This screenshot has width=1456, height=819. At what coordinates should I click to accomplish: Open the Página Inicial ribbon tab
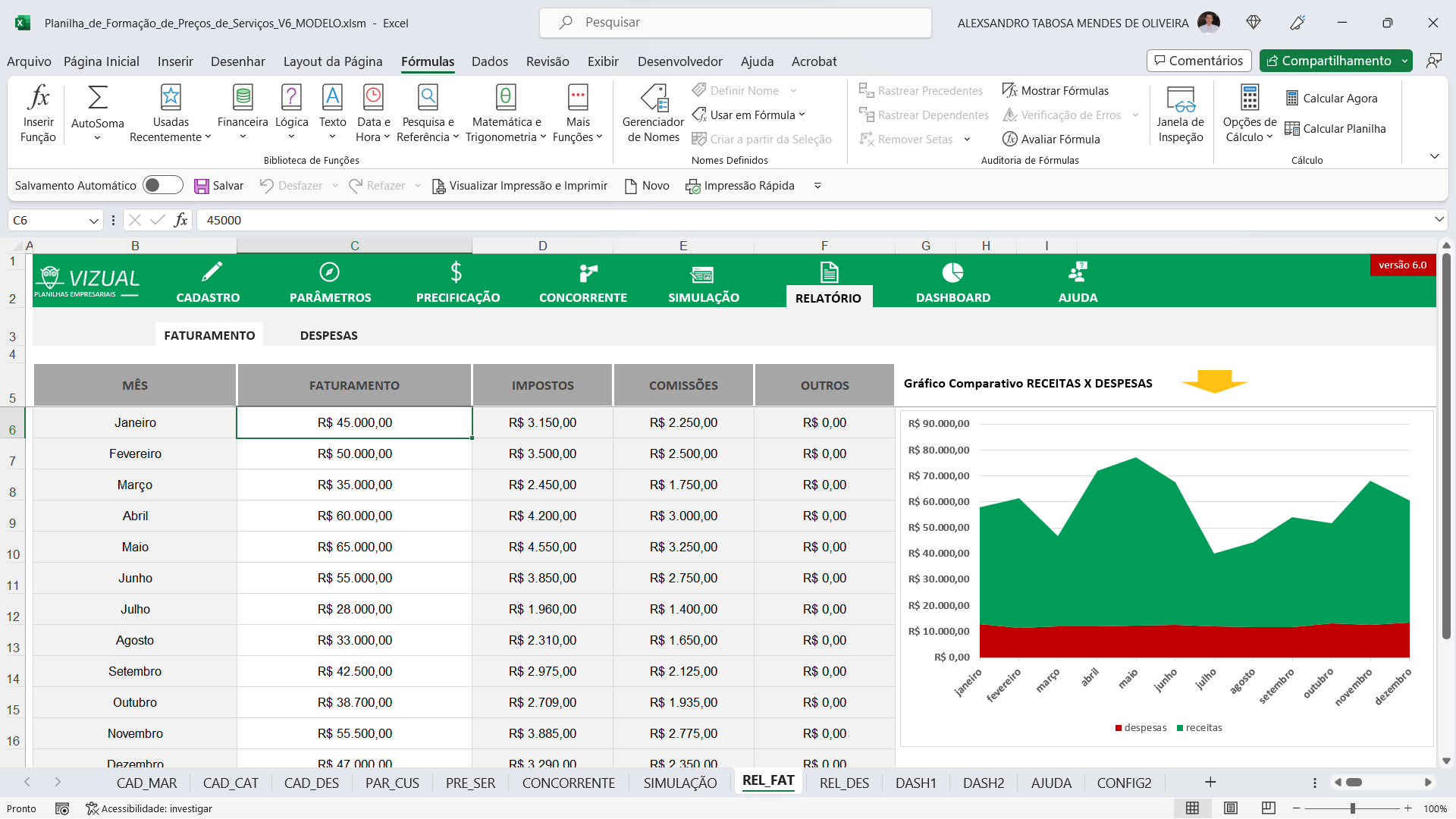click(x=102, y=61)
